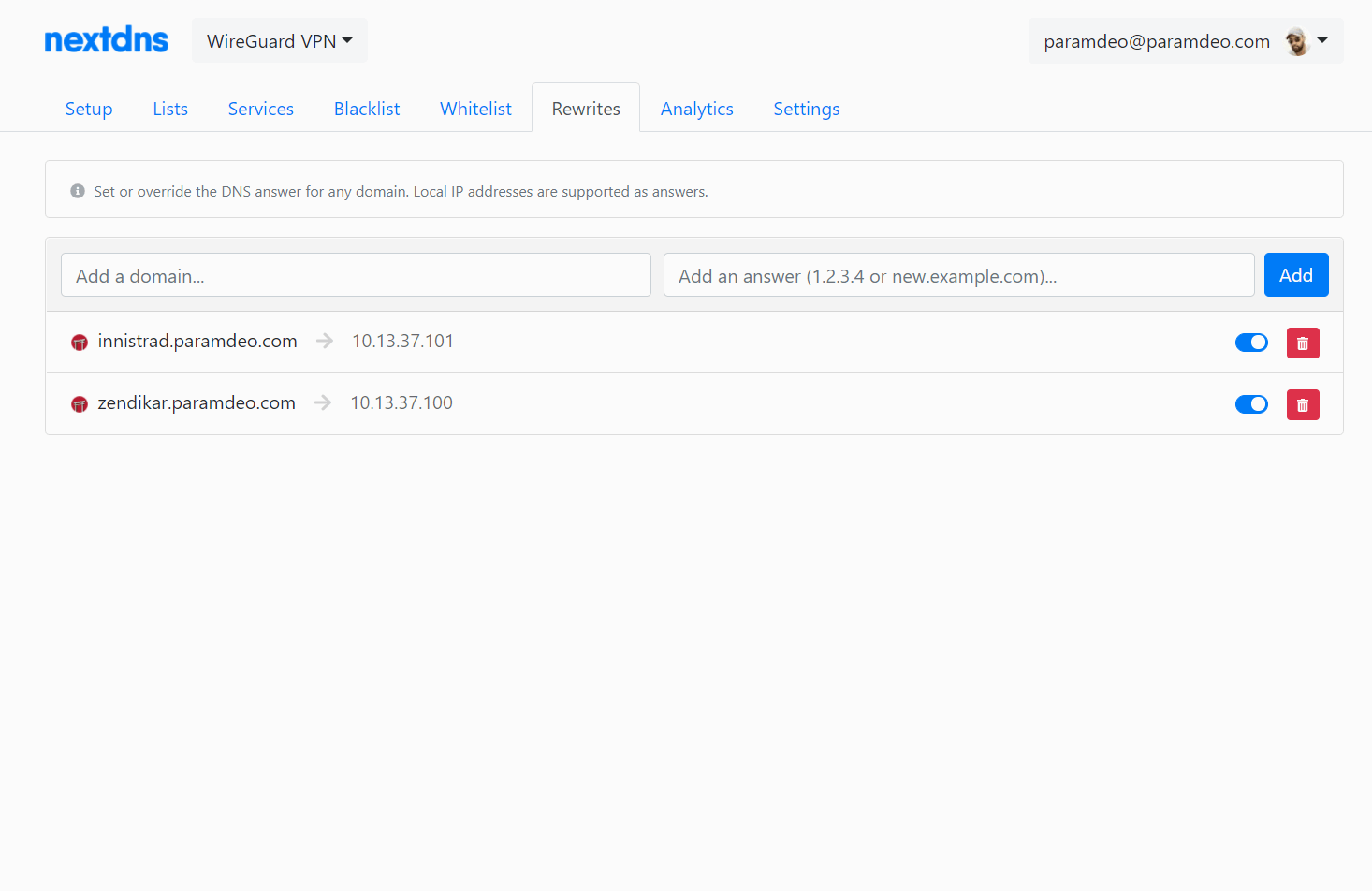The height and width of the screenshot is (891, 1372).
Task: Select the Rewrites tab
Action: [x=586, y=109]
